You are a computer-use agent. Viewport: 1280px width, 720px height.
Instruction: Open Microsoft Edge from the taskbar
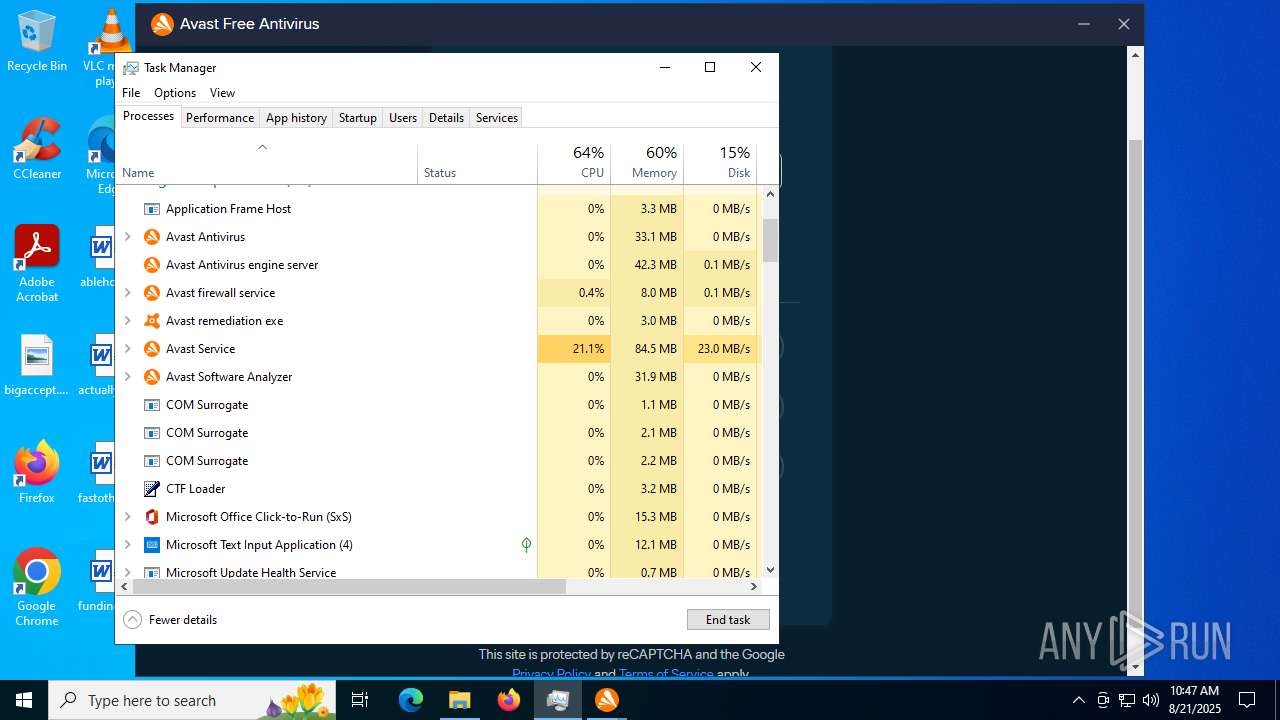tap(411, 700)
